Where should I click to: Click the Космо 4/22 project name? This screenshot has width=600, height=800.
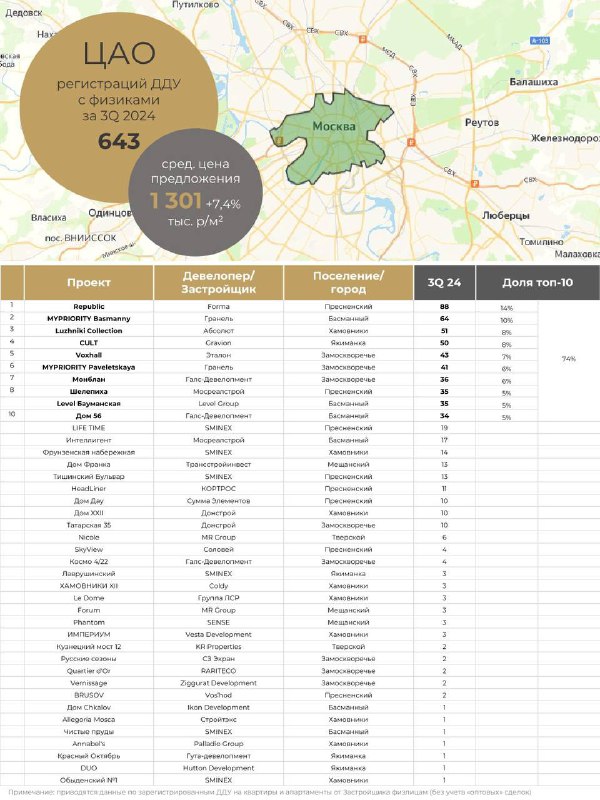pyautogui.click(x=89, y=562)
